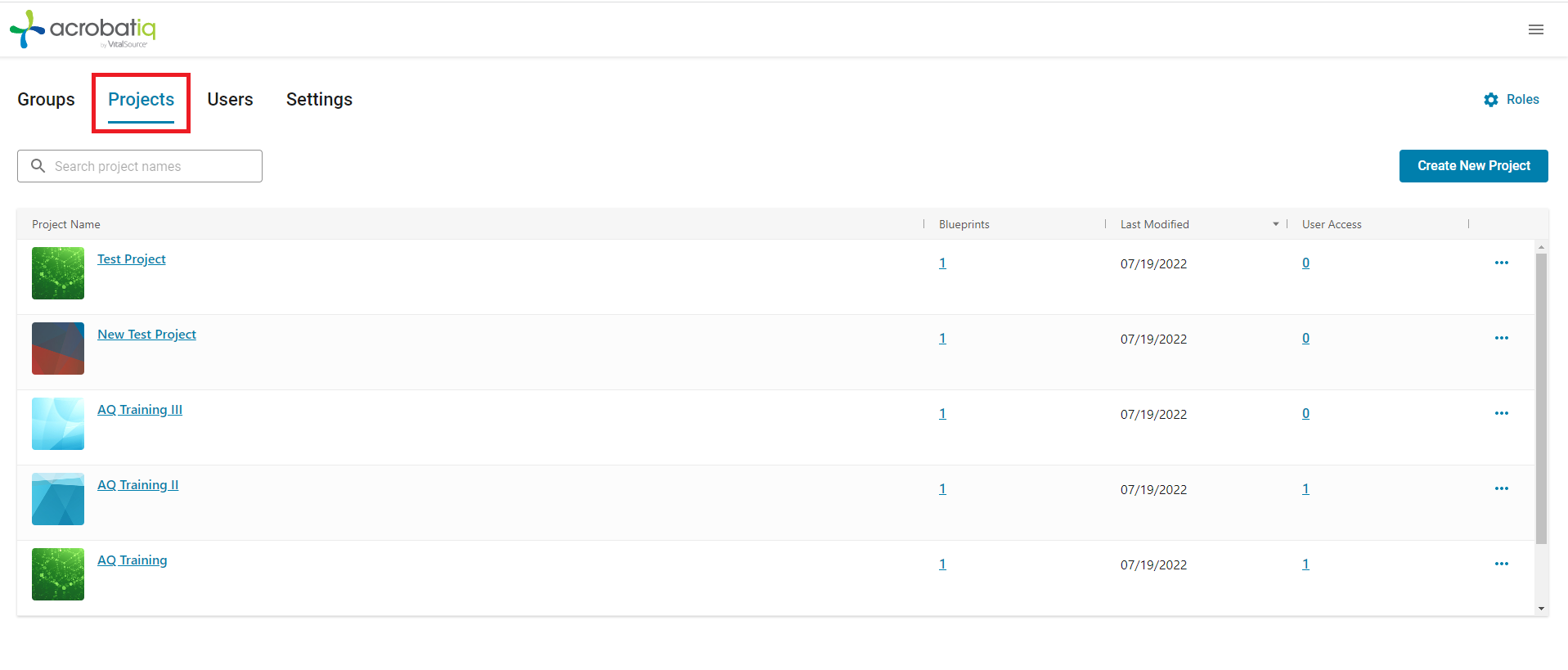Click the Acrobatiq logo
The height and width of the screenshot is (670, 1568).
[83, 29]
